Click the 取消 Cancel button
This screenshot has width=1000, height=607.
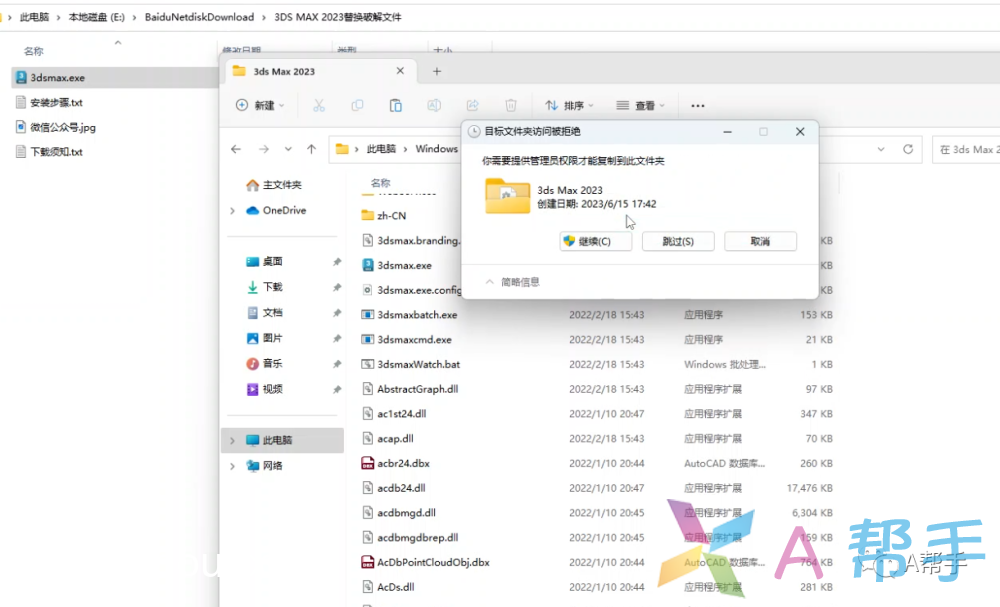tap(760, 241)
